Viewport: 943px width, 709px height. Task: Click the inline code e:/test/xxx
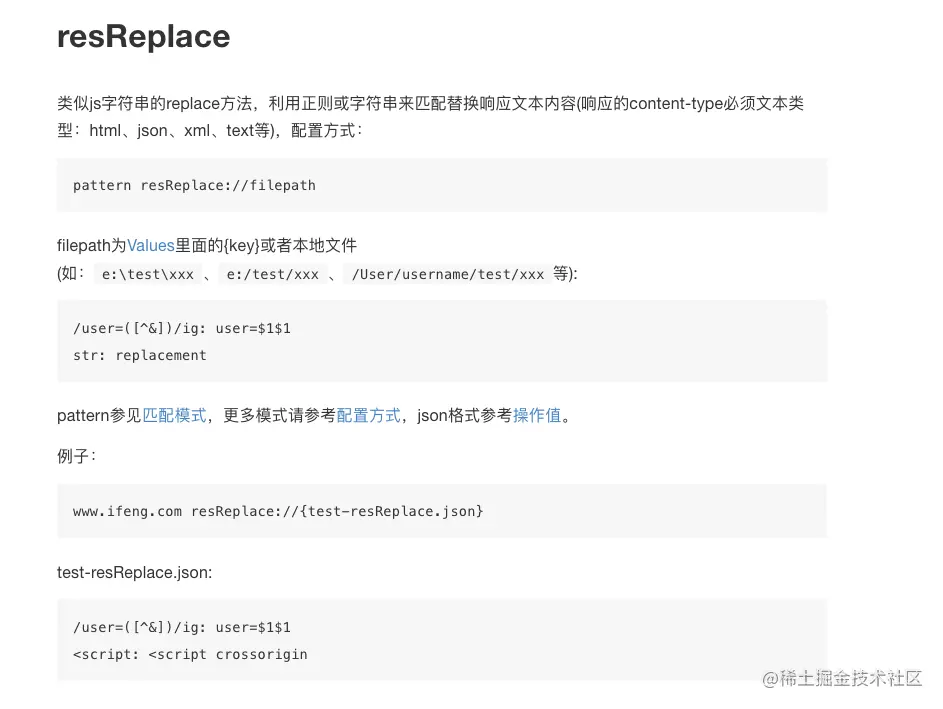(272, 274)
